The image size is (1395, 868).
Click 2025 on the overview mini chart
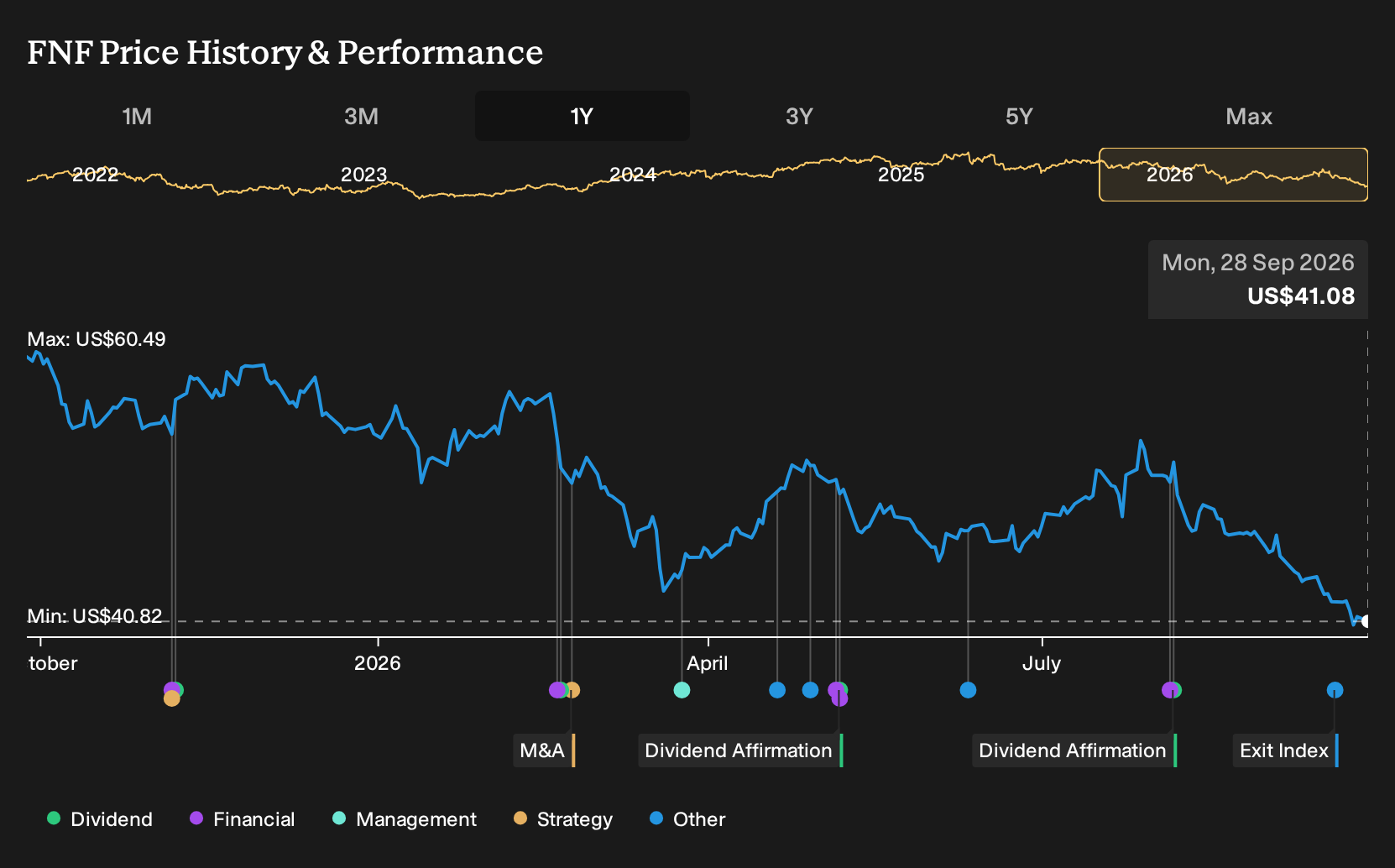coord(901,175)
